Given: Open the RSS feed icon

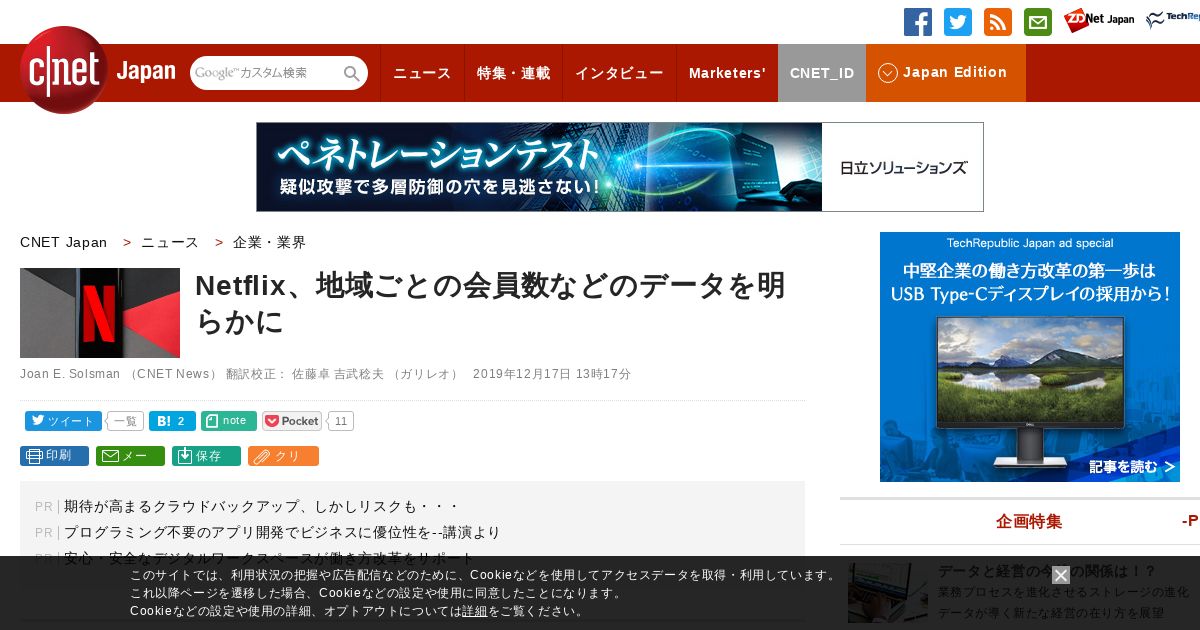Looking at the screenshot, I should coord(998,22).
